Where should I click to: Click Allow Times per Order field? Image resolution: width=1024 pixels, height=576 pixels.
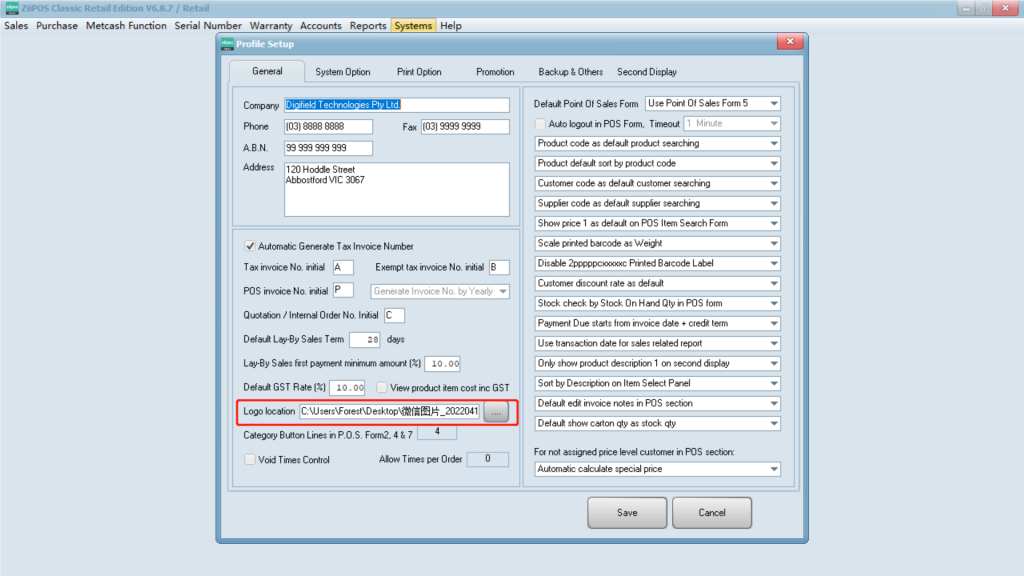(x=487, y=459)
